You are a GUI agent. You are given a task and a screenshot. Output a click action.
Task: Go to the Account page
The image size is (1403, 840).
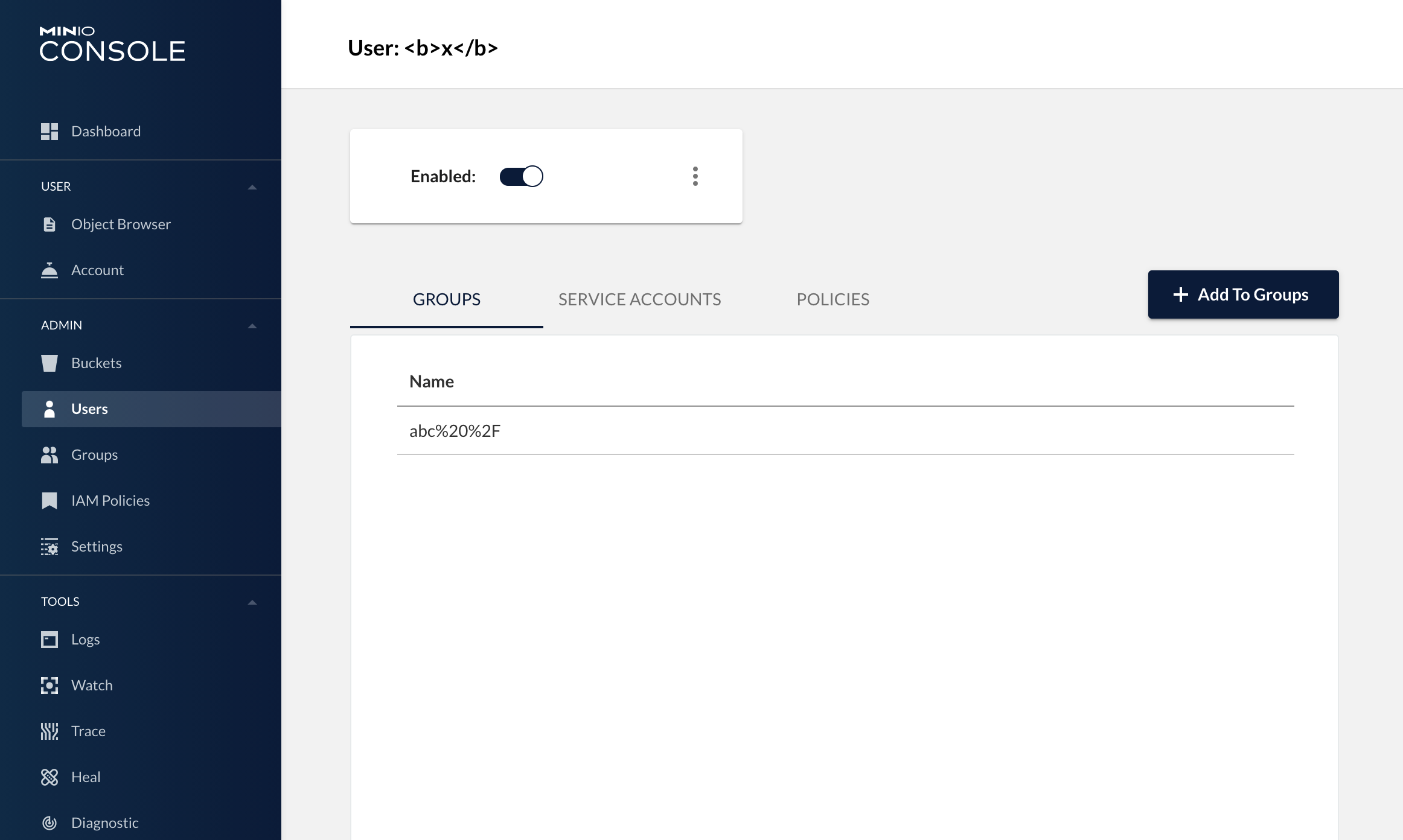151,270
